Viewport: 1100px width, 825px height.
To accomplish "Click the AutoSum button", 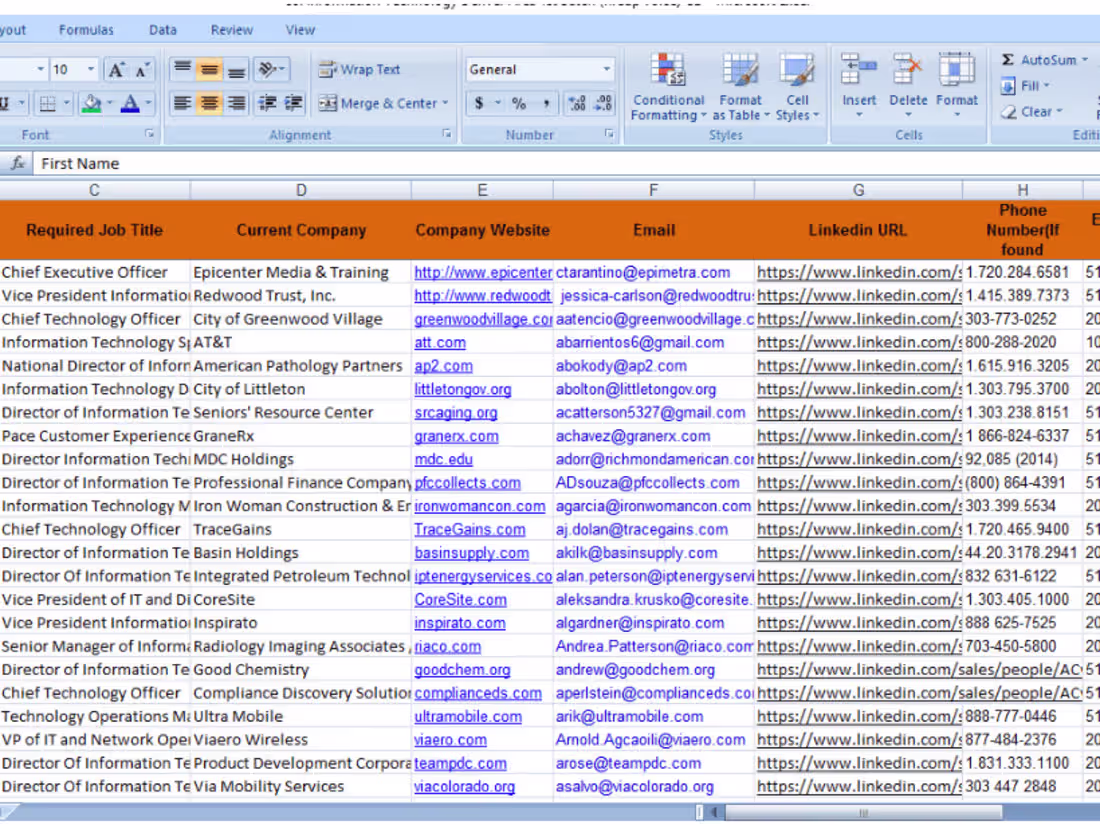I will [x=1040, y=59].
